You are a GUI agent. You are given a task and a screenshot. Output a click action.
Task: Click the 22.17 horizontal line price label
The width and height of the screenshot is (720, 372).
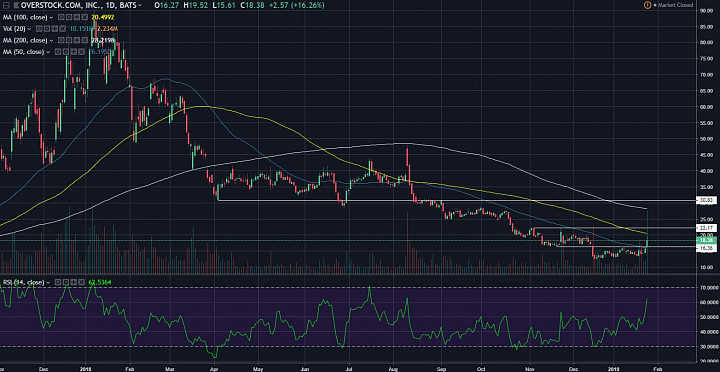[705, 228]
